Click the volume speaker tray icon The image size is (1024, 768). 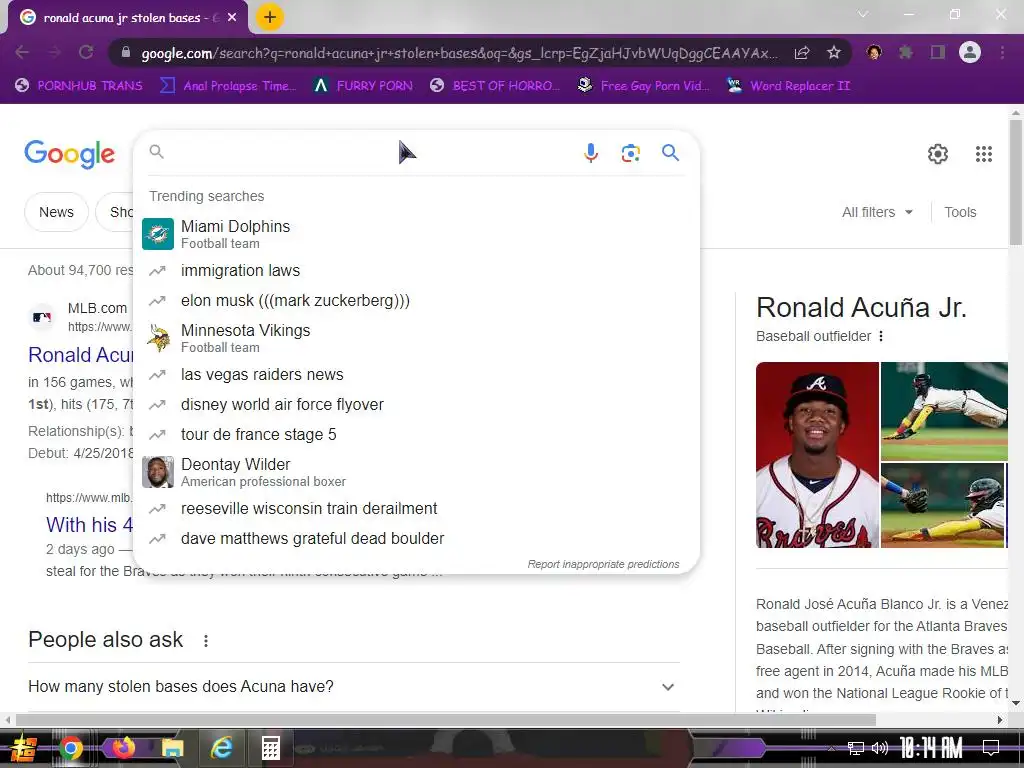(x=880, y=748)
